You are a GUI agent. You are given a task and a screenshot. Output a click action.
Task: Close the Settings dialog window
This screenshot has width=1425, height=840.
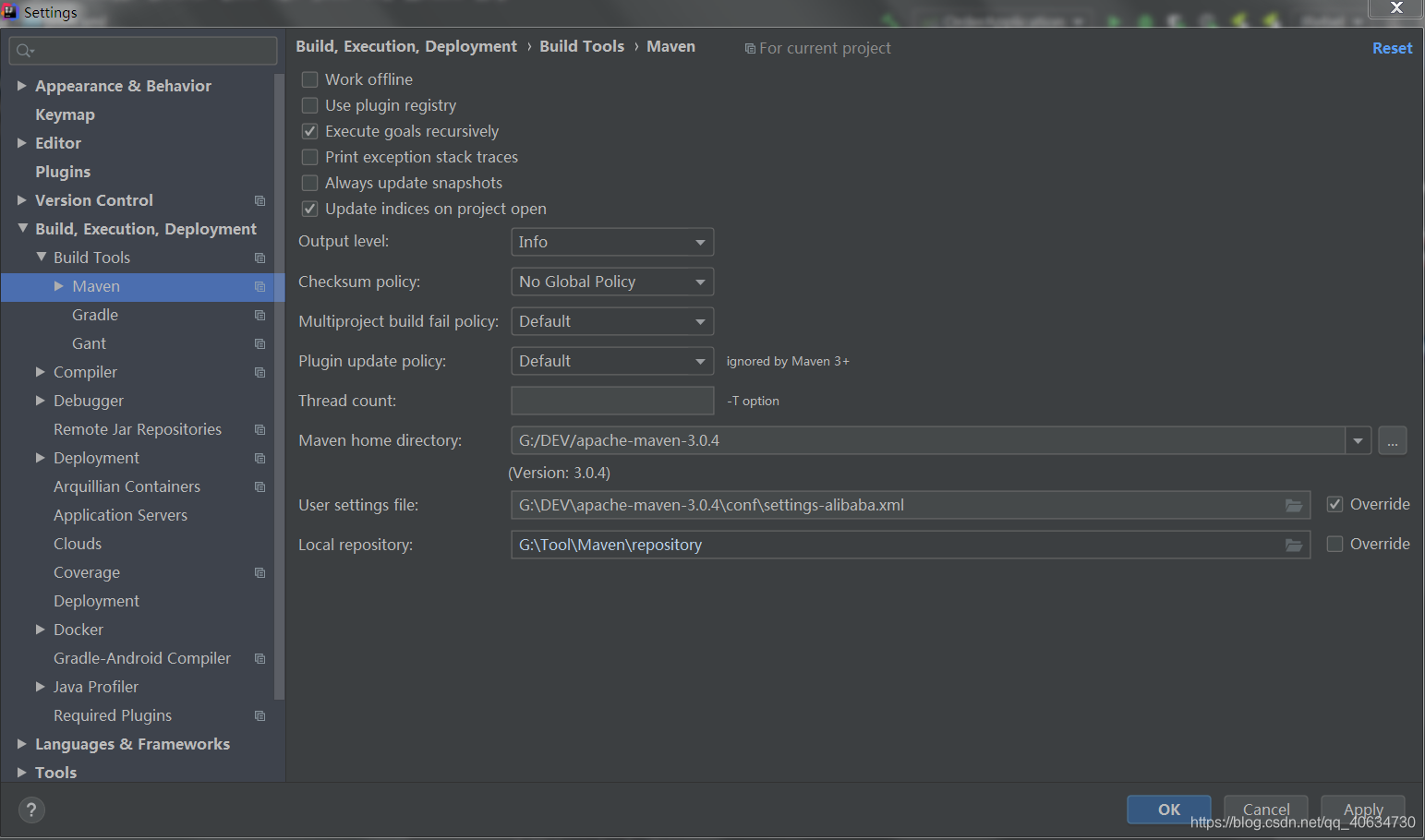[x=1396, y=8]
